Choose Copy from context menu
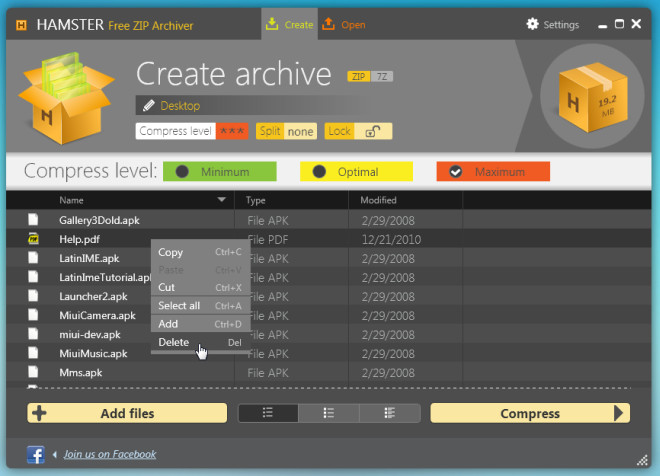Screen dimensions: 660x476 [200, 252]
